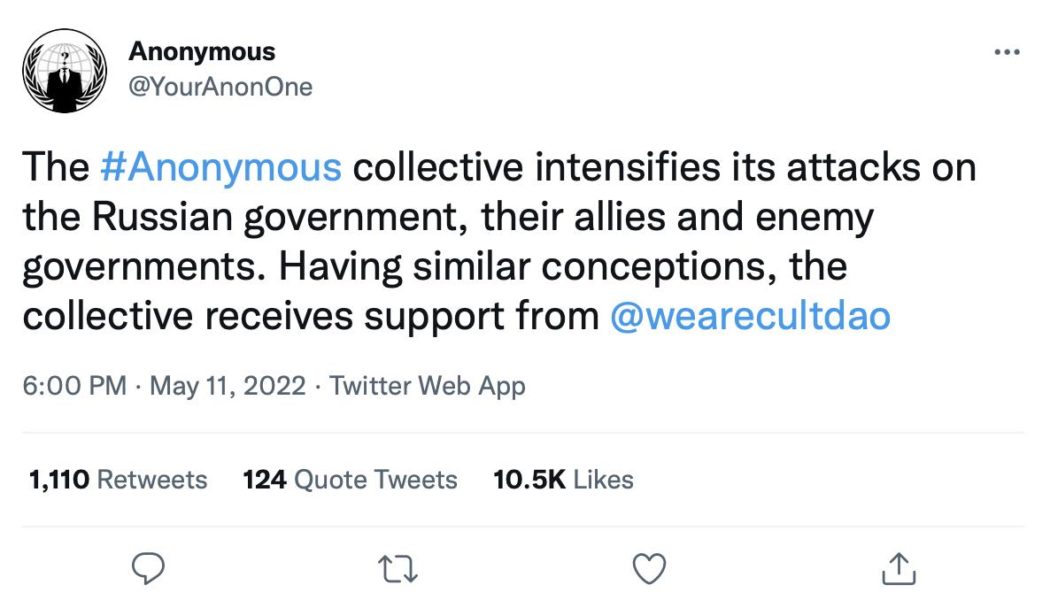Screen dimensions: 1050x600
Task: View the 124 Quote Tweets
Action: coord(348,479)
